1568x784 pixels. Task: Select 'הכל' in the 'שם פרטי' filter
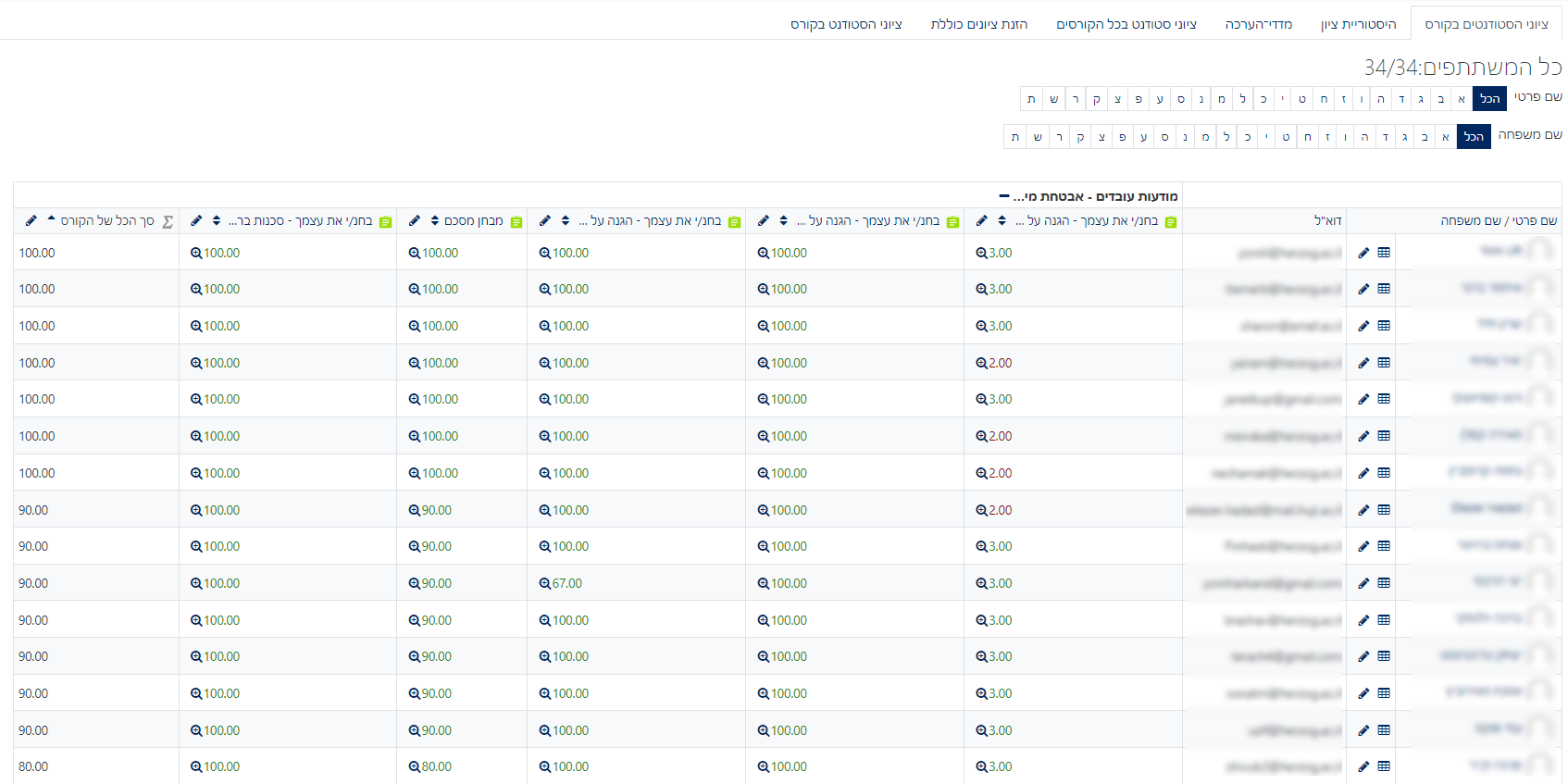click(x=1489, y=98)
